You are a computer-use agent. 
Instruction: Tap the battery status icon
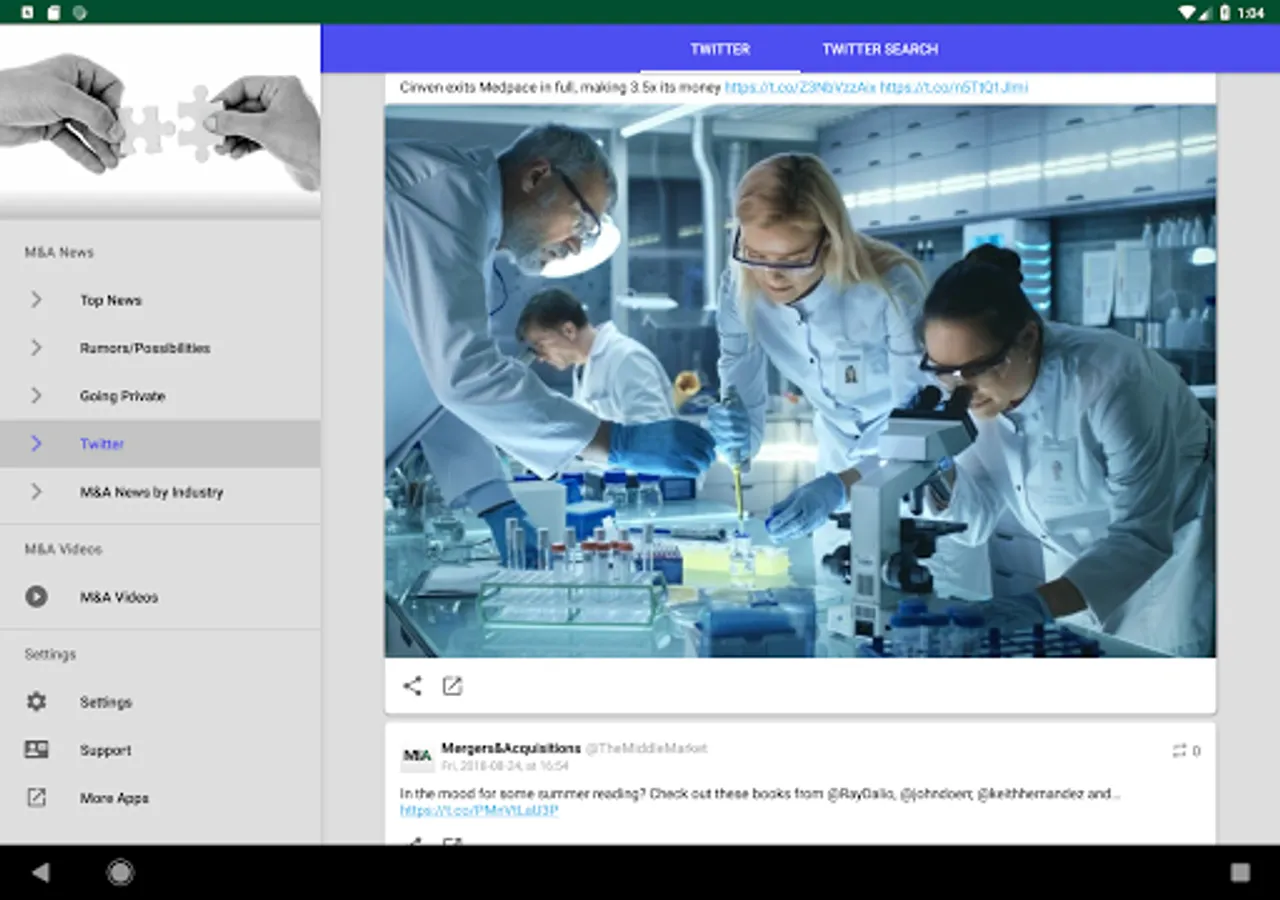coord(1225,12)
